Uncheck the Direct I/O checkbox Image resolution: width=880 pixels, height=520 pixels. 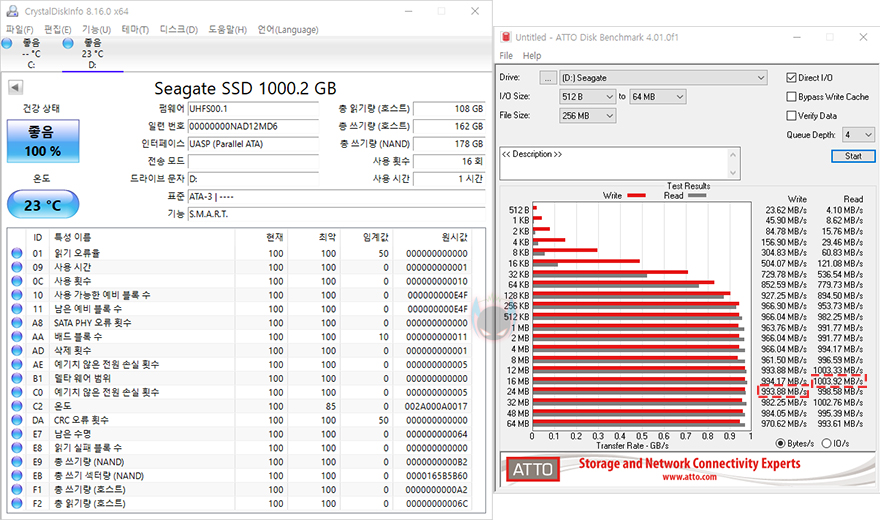[791, 77]
